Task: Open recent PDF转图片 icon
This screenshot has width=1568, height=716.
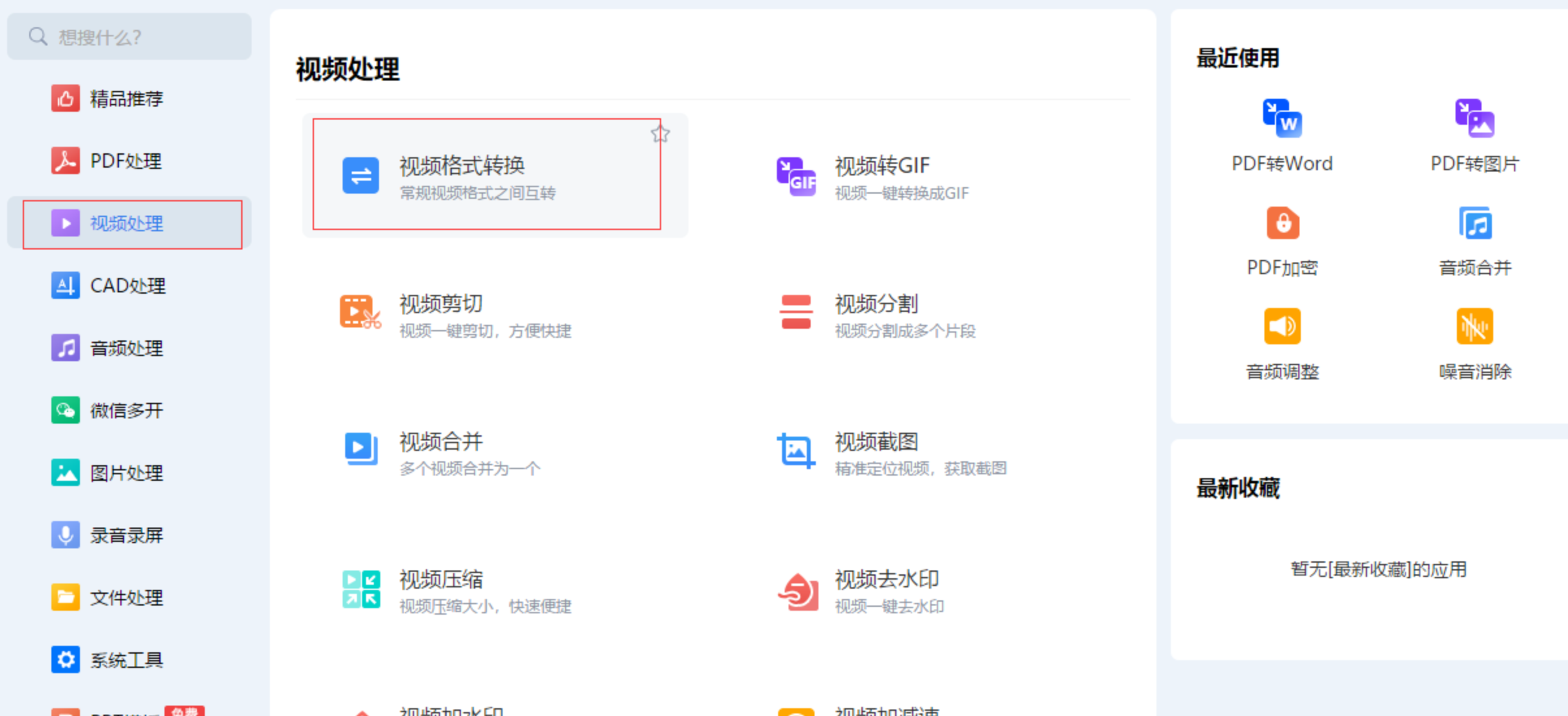Action: [x=1474, y=118]
